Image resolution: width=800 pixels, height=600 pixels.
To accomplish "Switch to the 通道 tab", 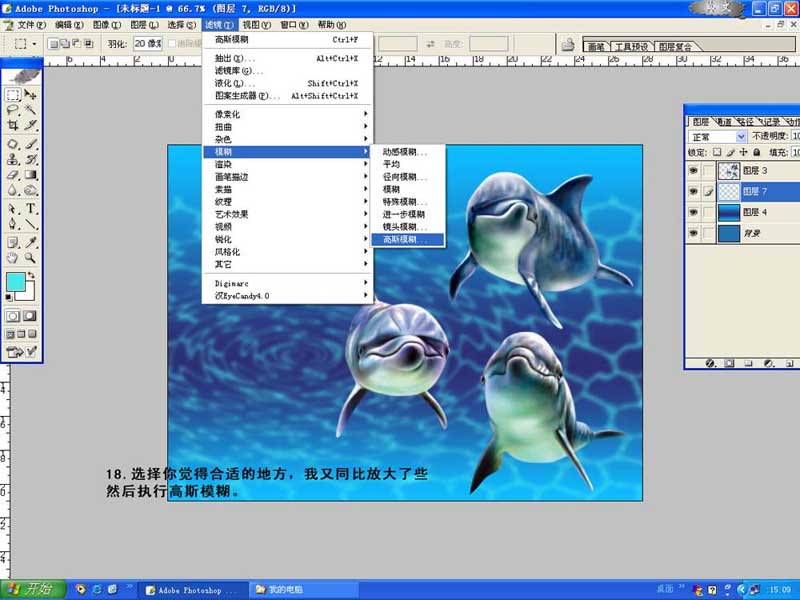I will [x=723, y=122].
